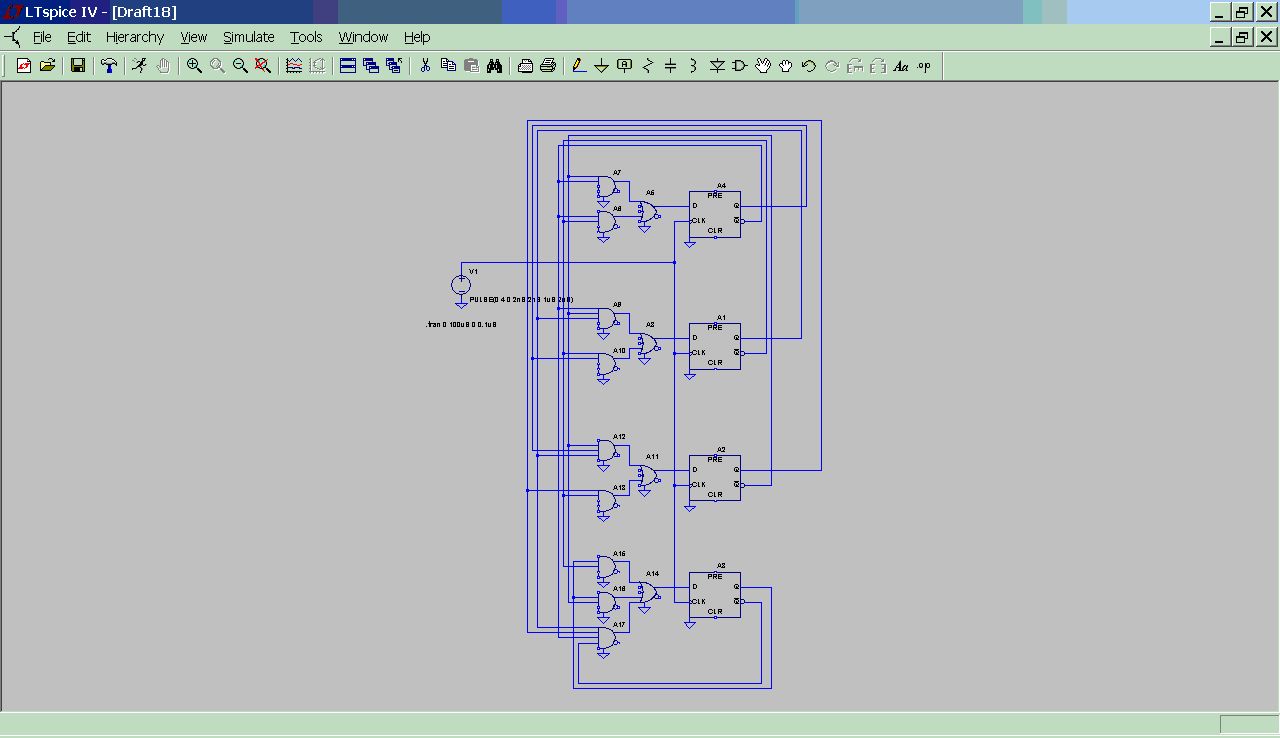Select the Resistor component tool
Screen dimensions: 1280x738
(648, 66)
